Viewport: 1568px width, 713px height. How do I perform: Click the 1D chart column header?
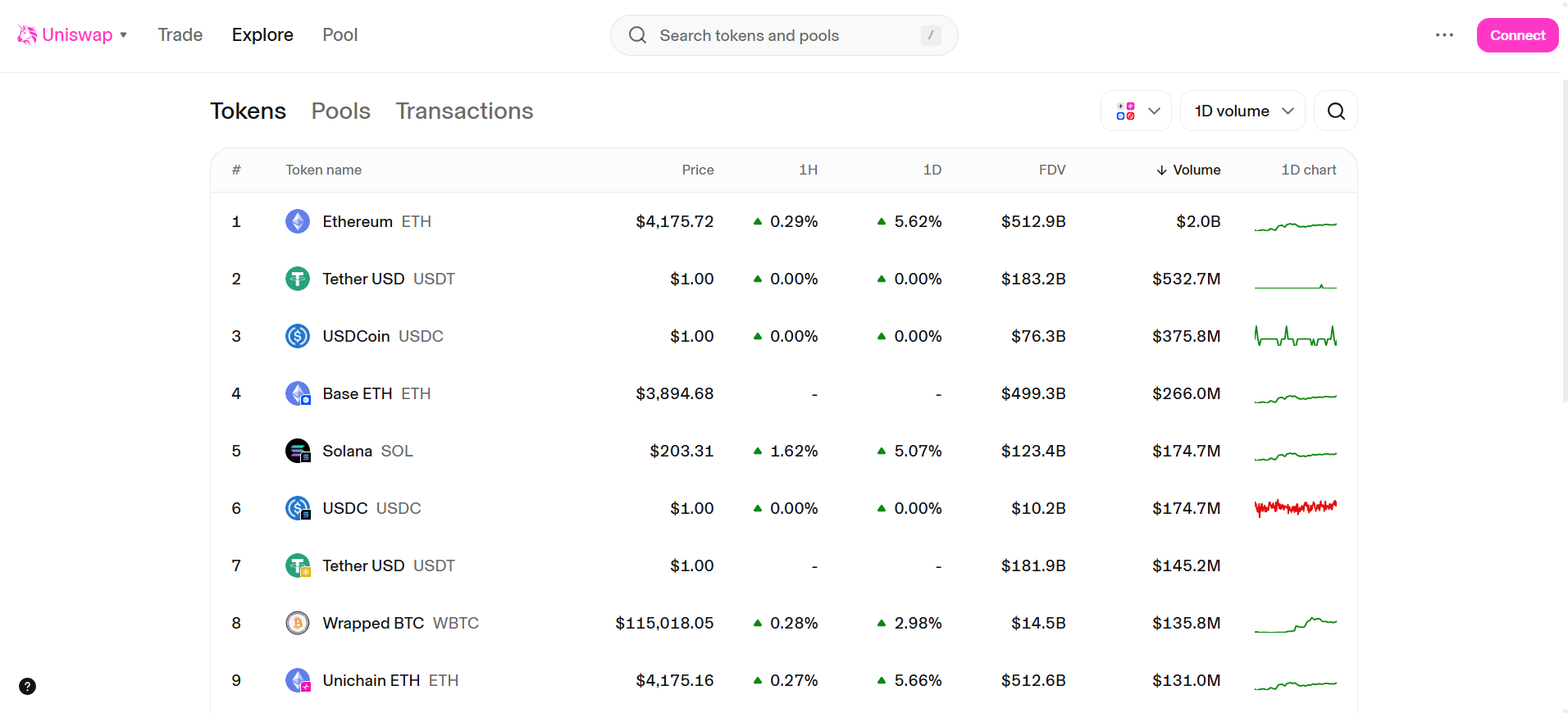click(1309, 170)
